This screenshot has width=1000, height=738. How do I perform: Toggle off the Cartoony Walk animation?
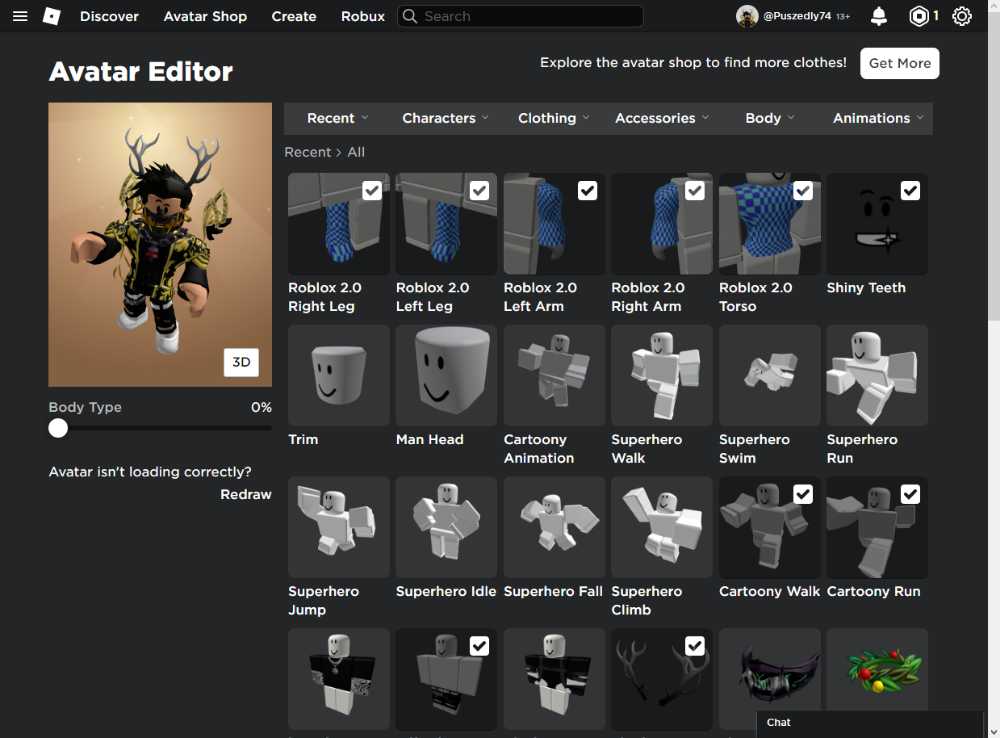pos(802,493)
